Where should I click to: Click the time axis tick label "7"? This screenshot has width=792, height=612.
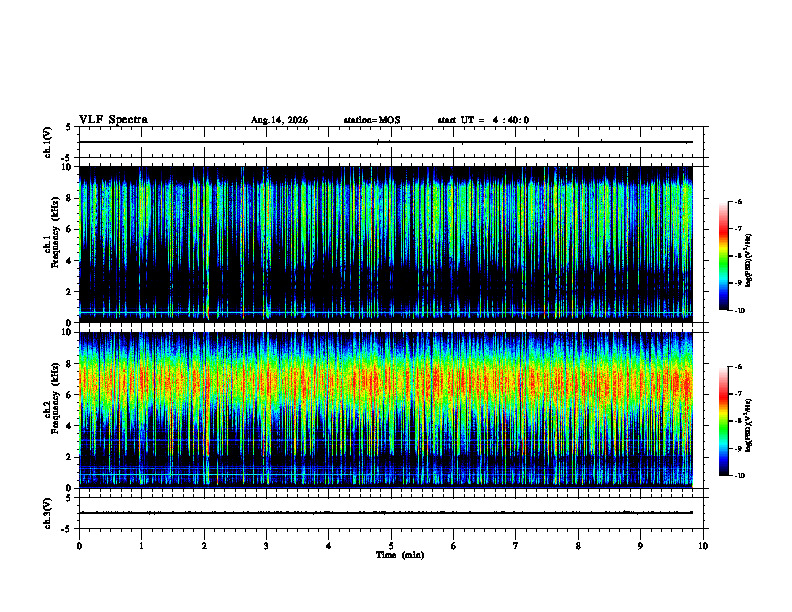[516, 546]
